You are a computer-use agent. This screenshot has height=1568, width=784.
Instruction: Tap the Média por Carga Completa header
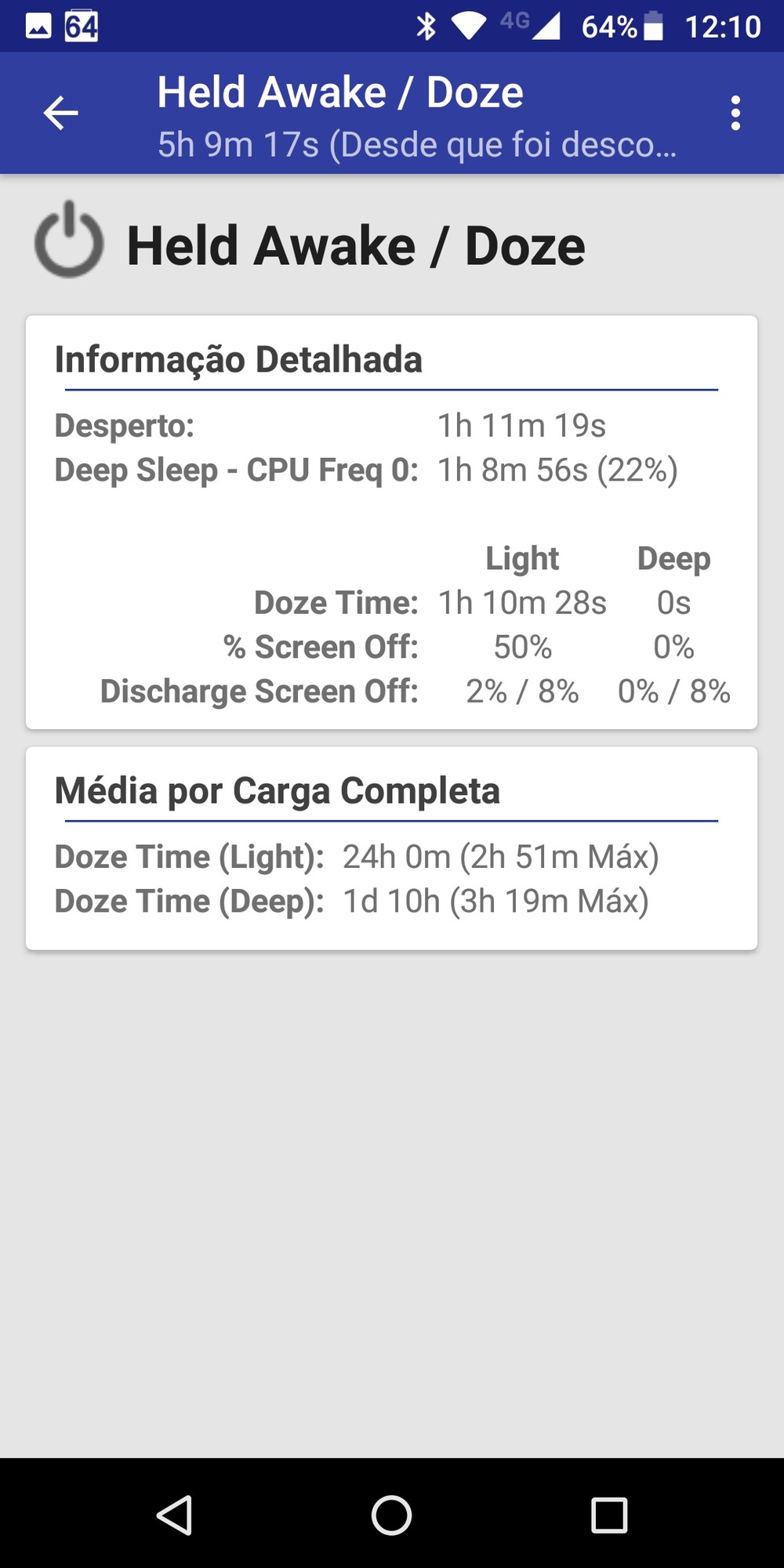point(277,790)
